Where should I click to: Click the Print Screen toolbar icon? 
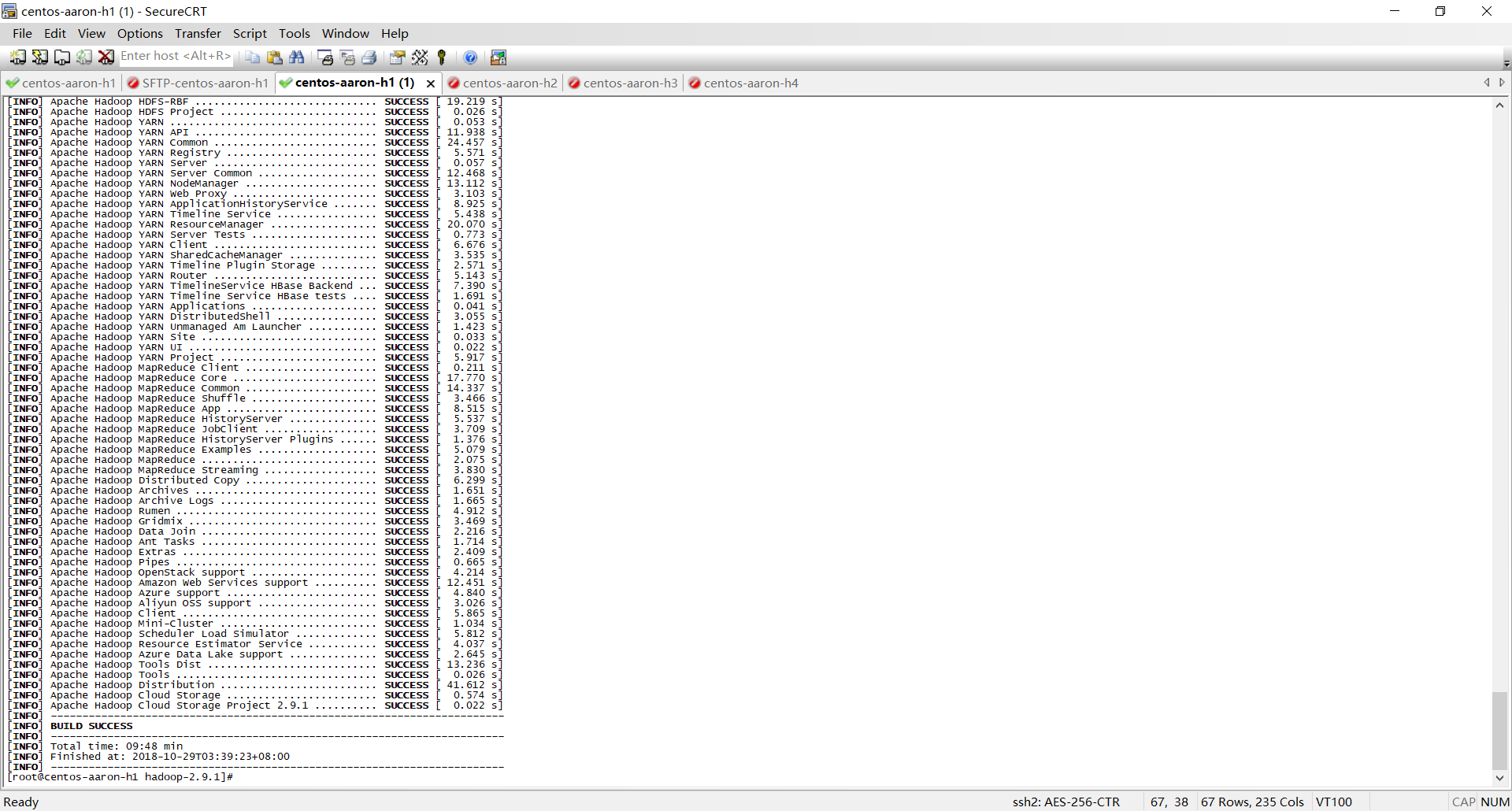(325, 57)
